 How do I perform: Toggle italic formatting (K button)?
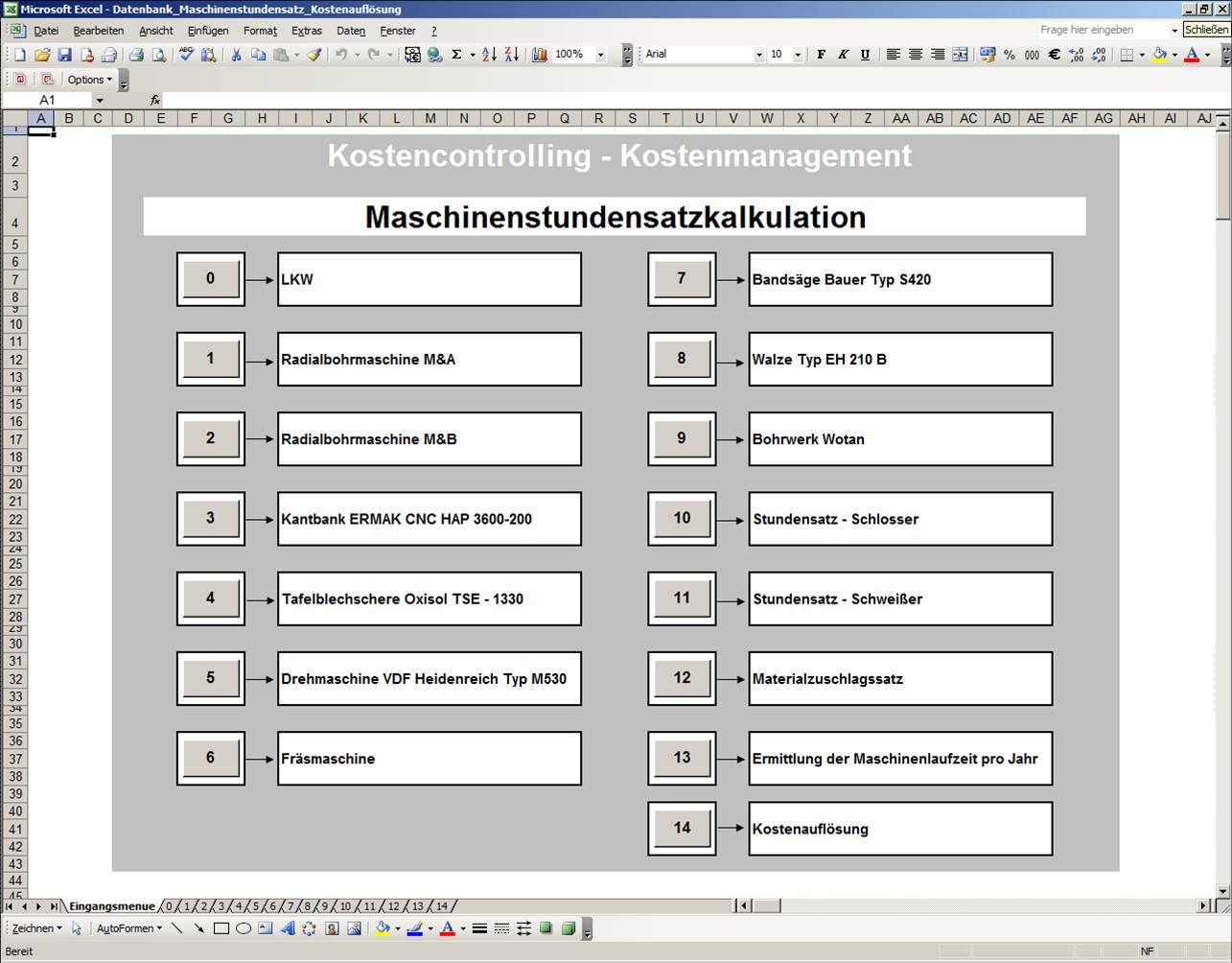coord(843,55)
